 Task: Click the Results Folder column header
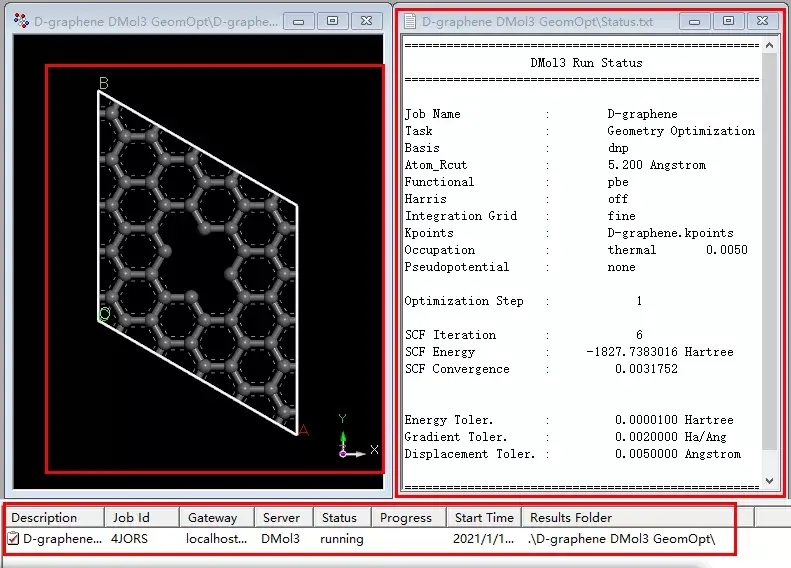pos(571,517)
